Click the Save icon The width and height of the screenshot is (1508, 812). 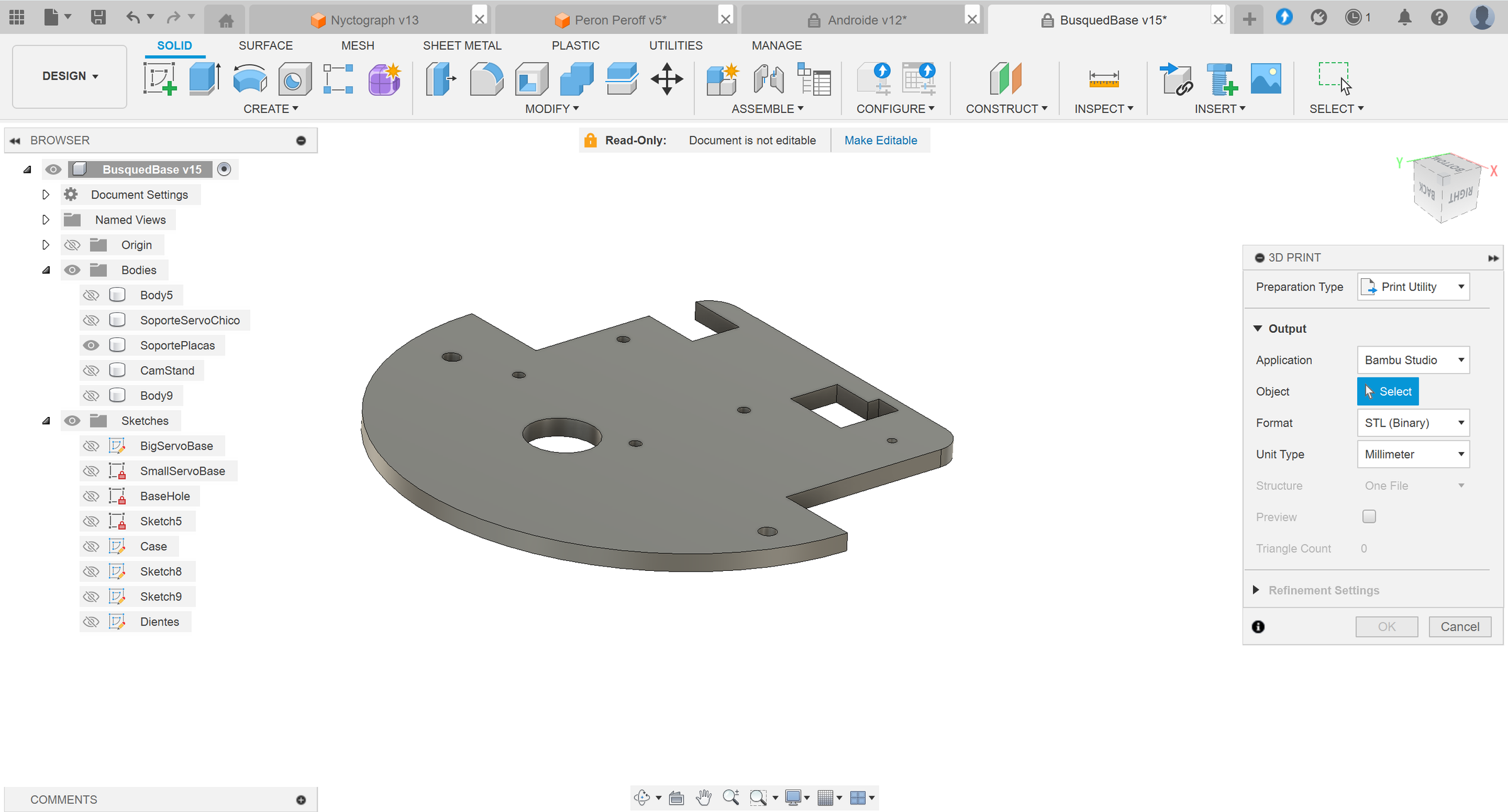click(x=98, y=17)
